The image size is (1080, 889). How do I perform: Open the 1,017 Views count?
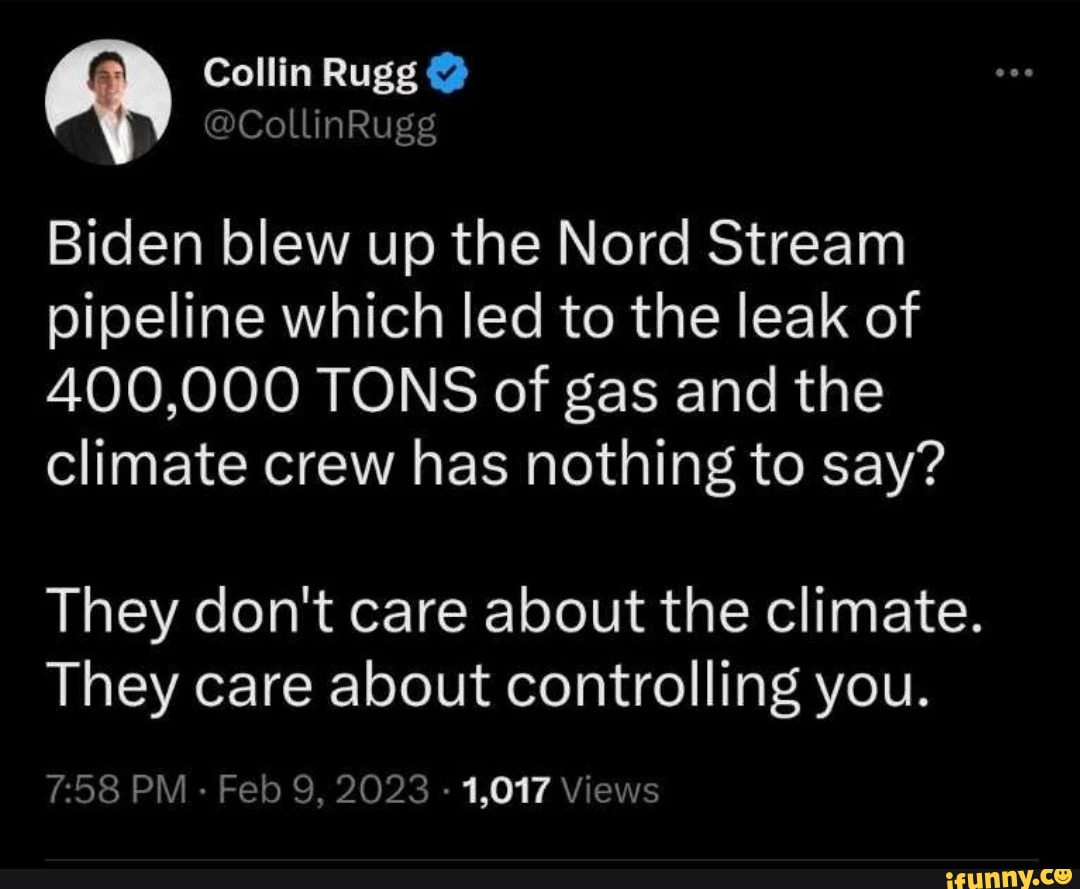click(562, 789)
